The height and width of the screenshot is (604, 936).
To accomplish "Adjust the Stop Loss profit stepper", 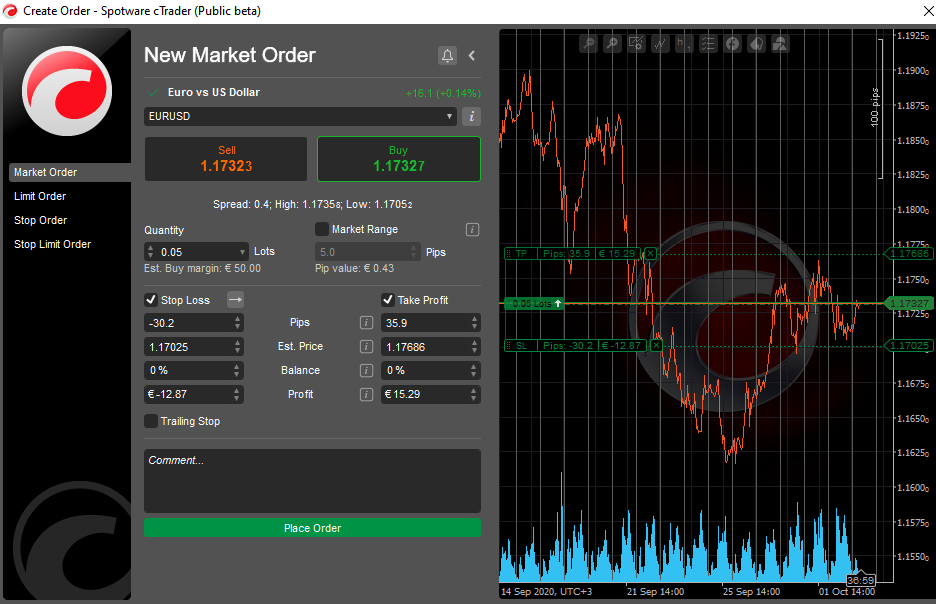I will pos(237,395).
